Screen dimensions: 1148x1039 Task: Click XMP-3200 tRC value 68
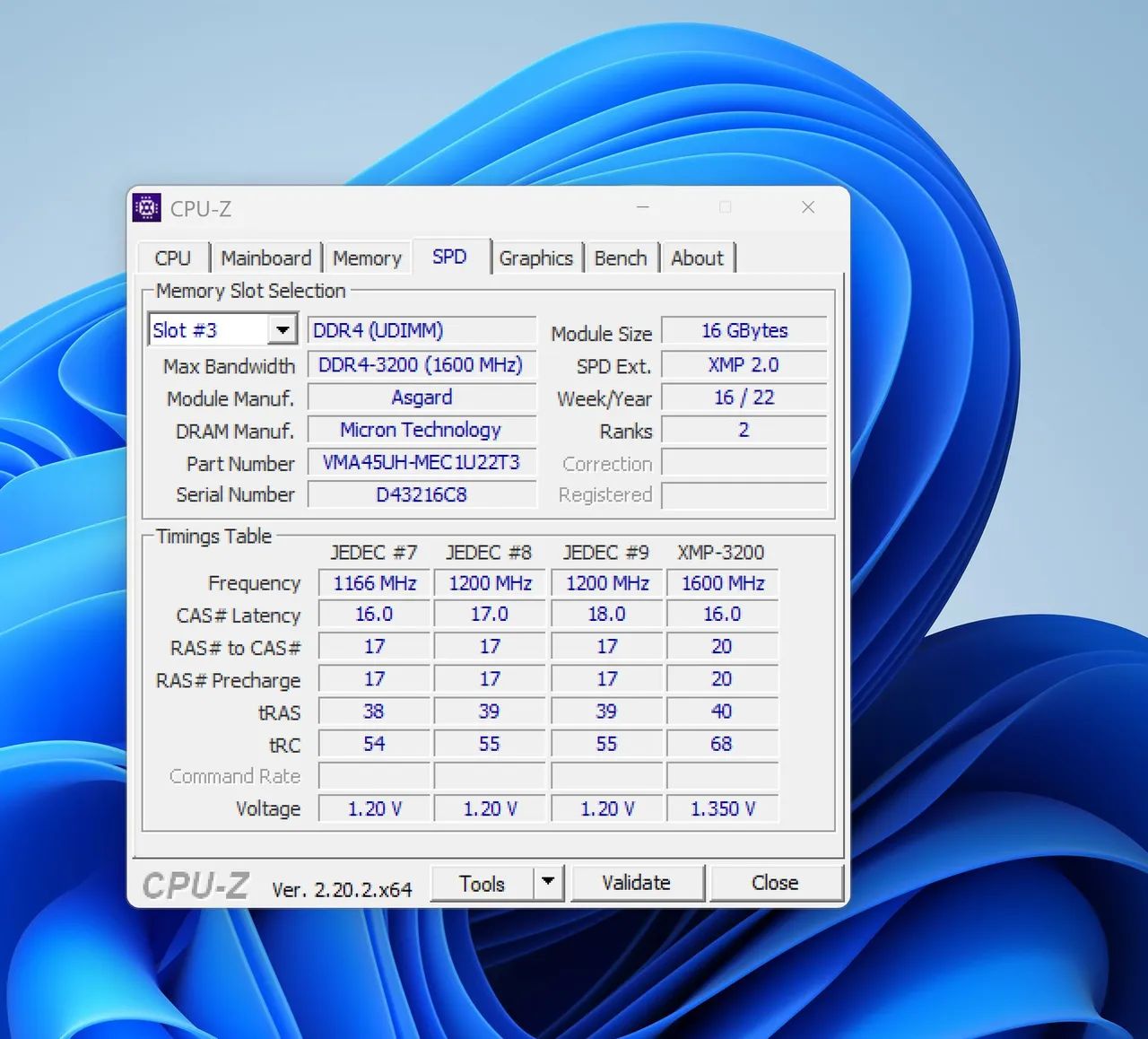coord(723,744)
